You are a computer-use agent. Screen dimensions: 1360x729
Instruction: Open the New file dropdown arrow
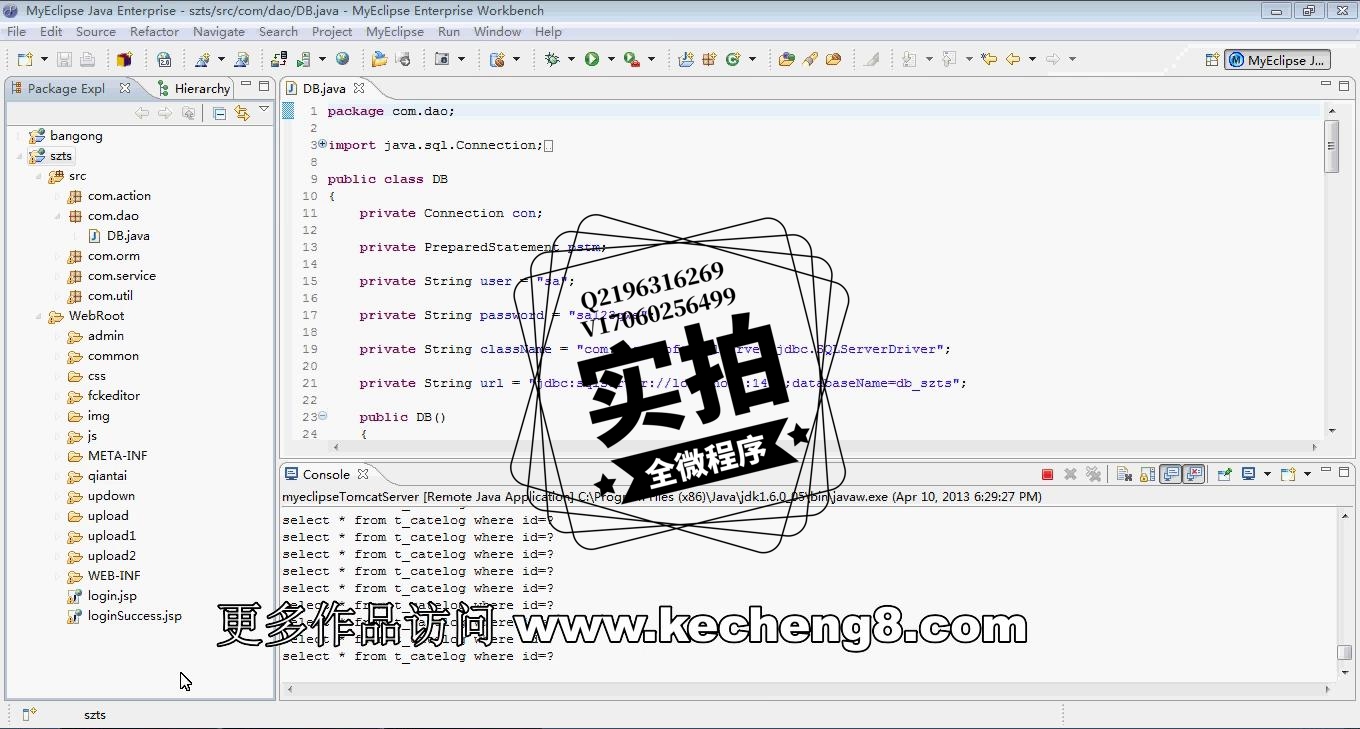(43, 59)
